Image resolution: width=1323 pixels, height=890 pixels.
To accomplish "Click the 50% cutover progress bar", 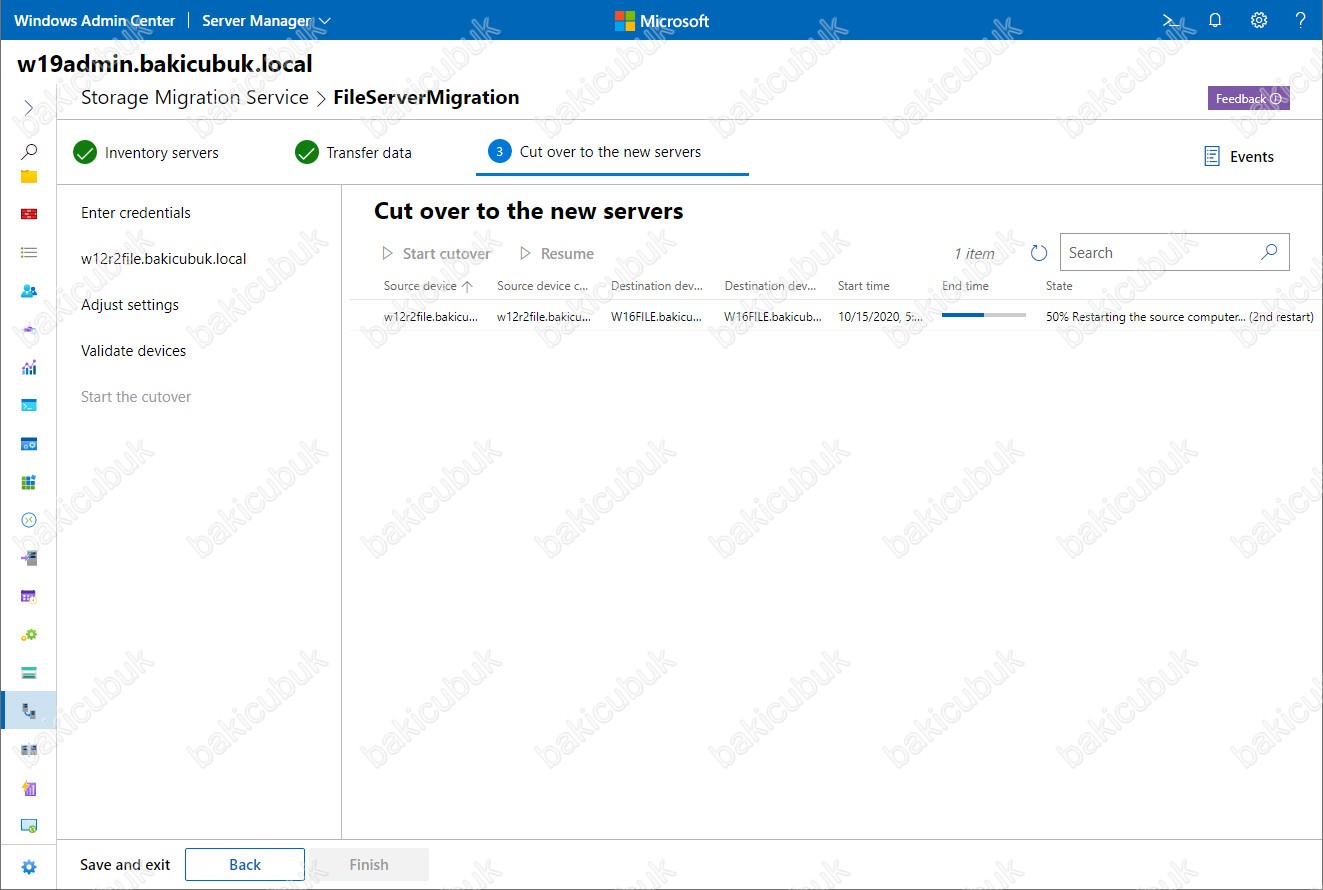I will [984, 315].
